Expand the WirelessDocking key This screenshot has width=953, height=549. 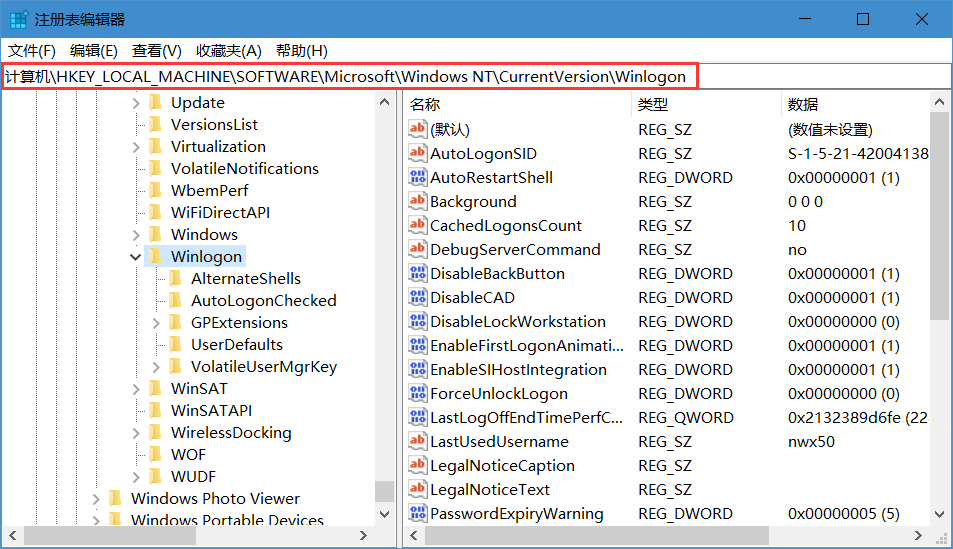[136, 433]
